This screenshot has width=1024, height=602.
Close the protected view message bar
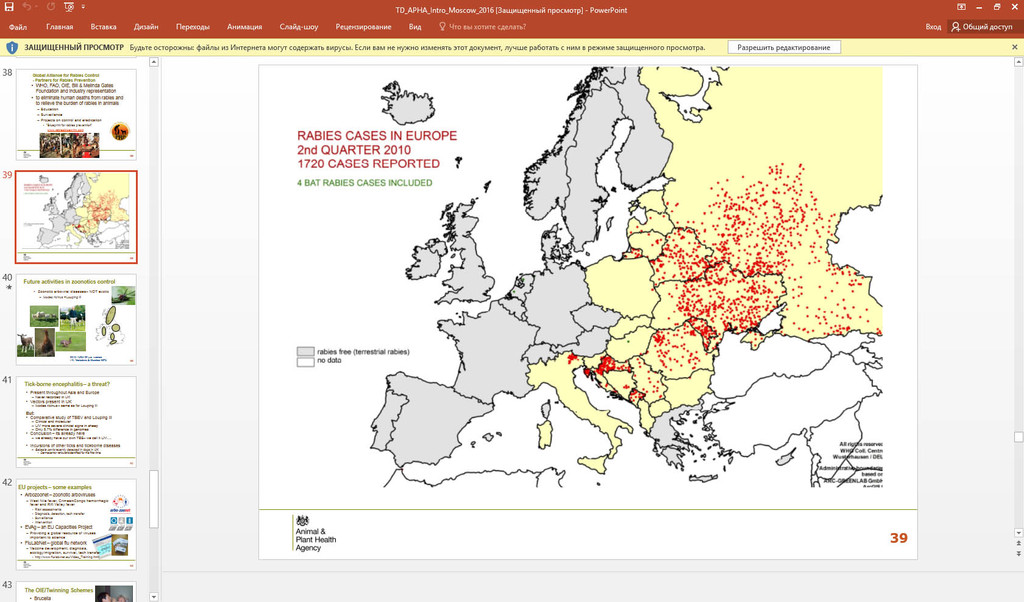[x=1014, y=47]
